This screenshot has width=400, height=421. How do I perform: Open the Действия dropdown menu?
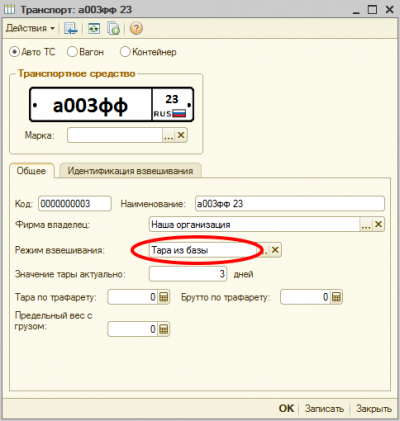tap(30, 28)
